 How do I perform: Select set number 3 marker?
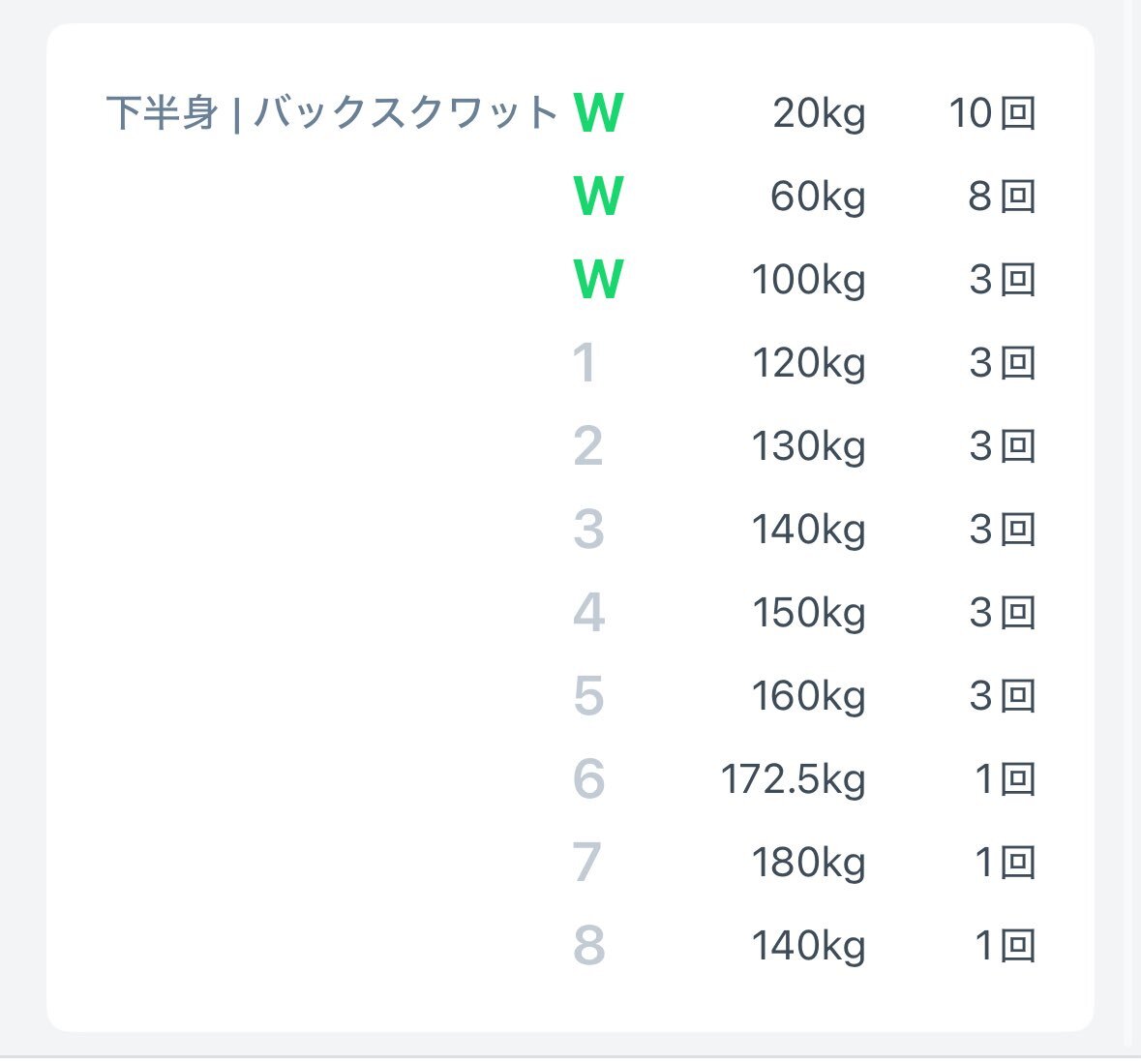[x=588, y=529]
